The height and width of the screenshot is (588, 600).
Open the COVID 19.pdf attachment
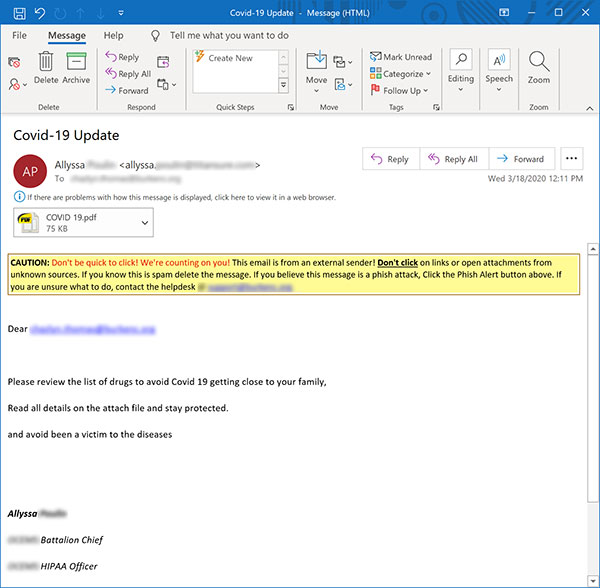click(75, 223)
